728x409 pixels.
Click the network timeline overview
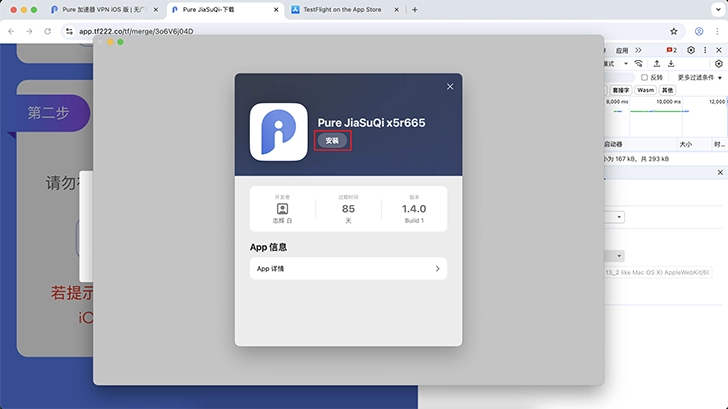pos(665,117)
